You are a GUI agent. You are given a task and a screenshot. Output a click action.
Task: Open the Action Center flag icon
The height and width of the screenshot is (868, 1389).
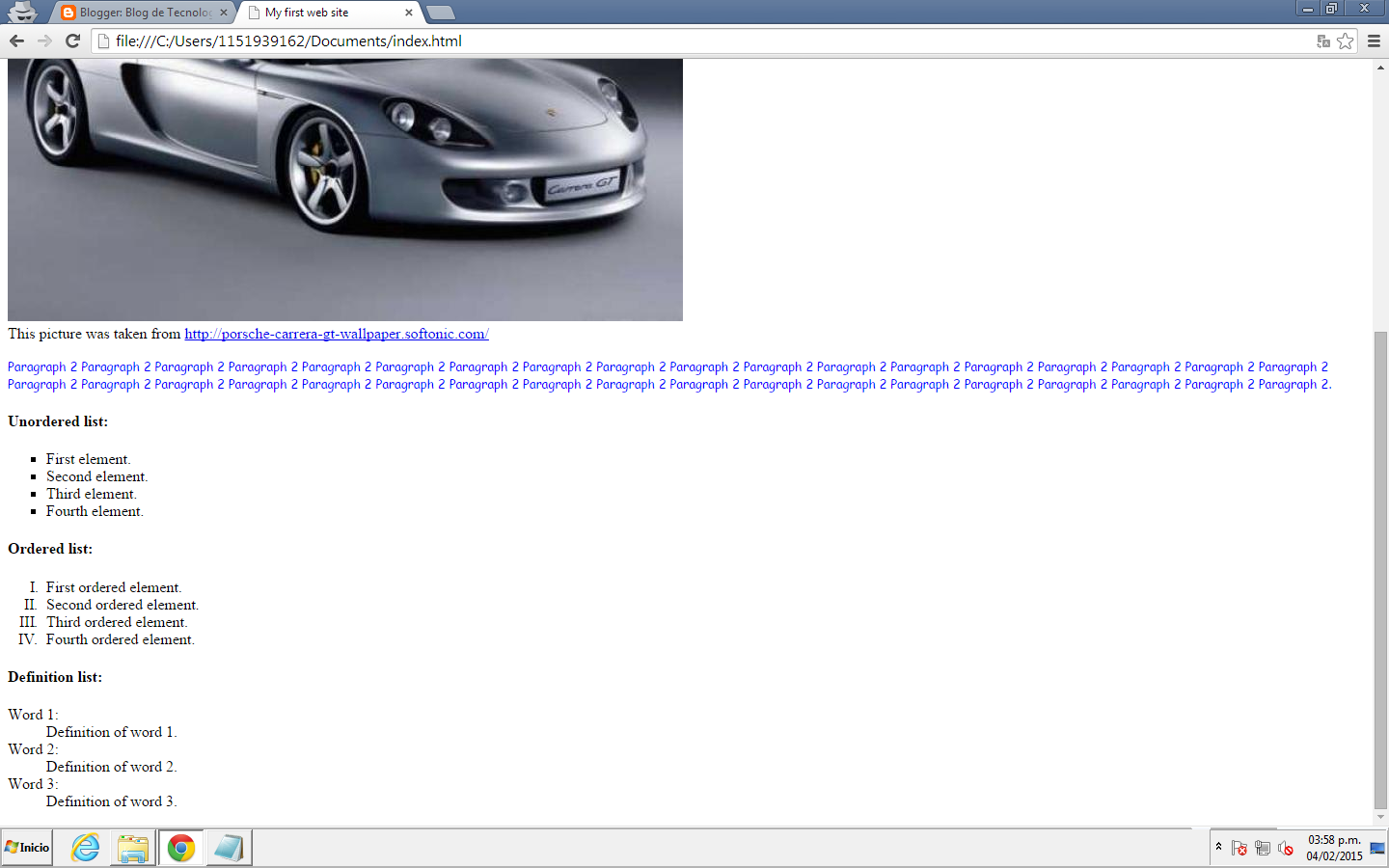pyautogui.click(x=1239, y=849)
